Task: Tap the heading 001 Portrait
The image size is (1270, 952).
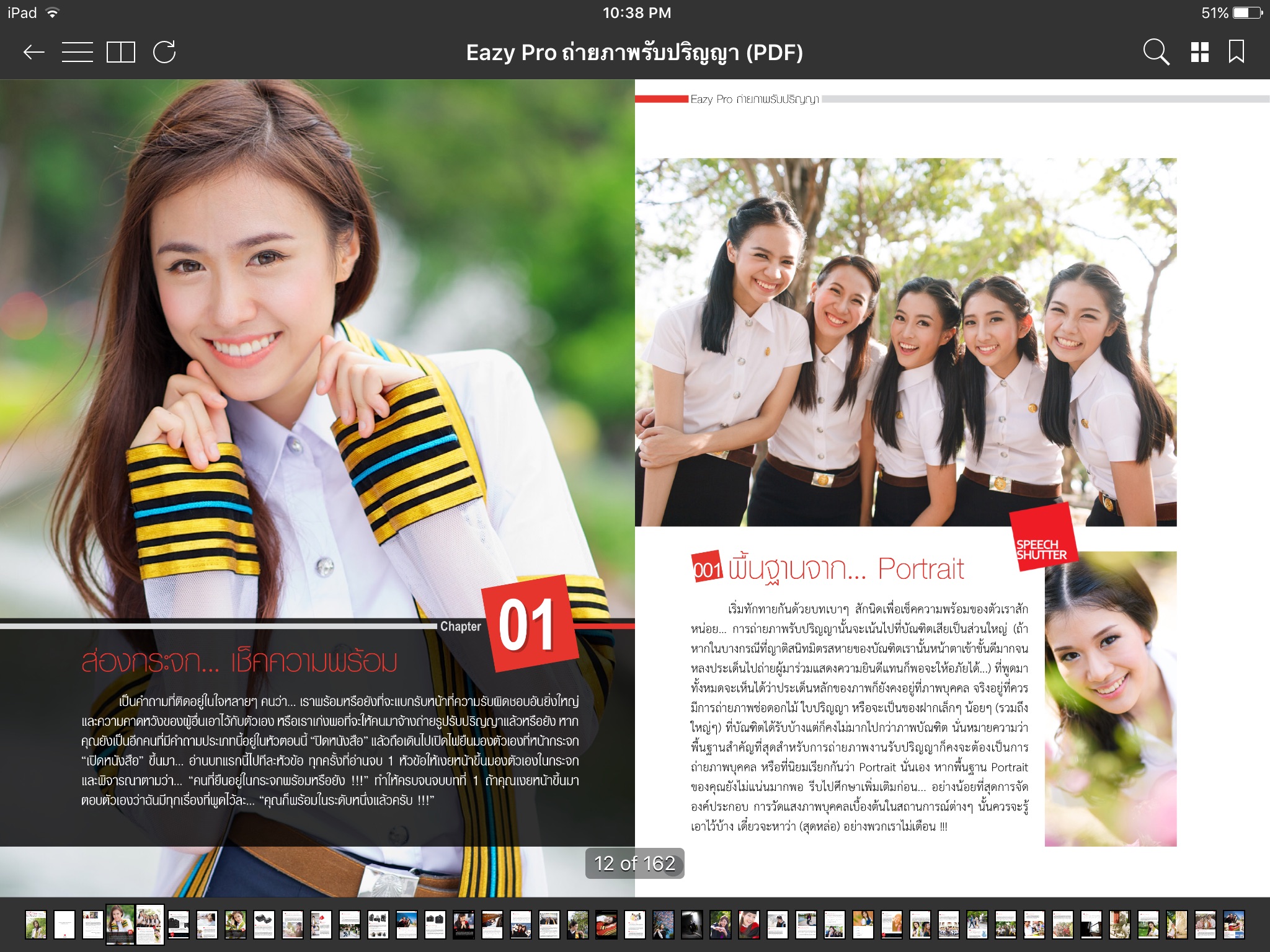Action: [x=828, y=568]
